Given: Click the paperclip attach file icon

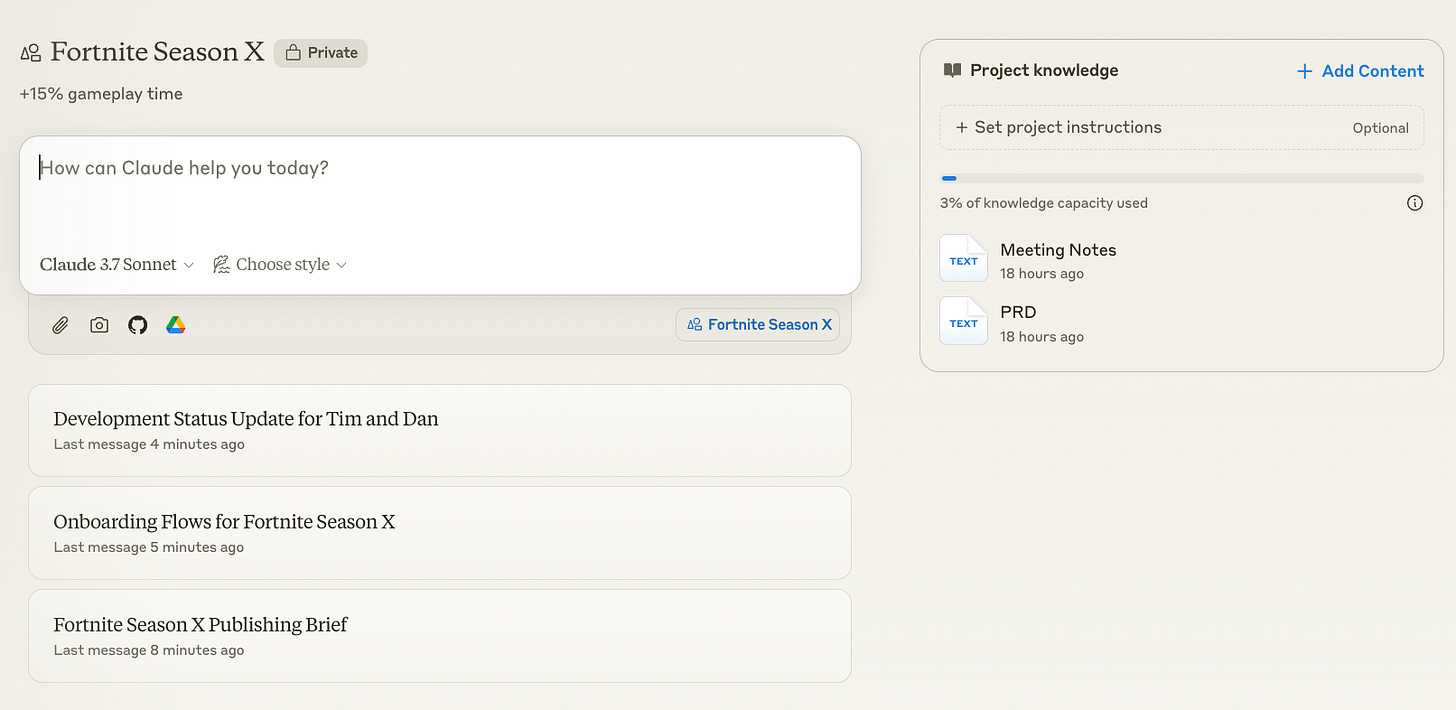Looking at the screenshot, I should (60, 325).
